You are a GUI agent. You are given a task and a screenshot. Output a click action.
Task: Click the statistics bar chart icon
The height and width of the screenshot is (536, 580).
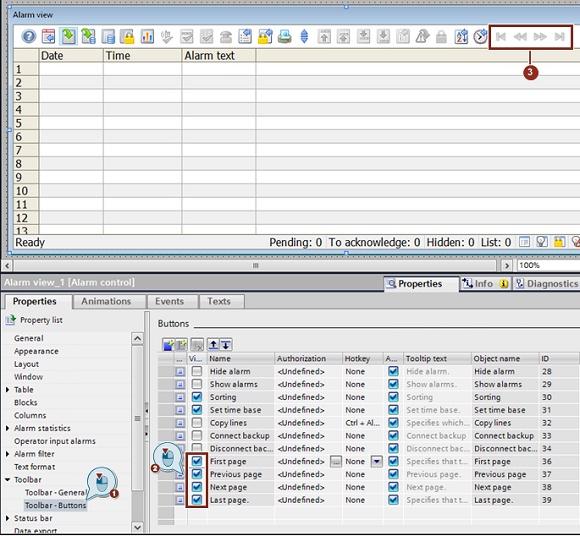pyautogui.click(x=147, y=37)
